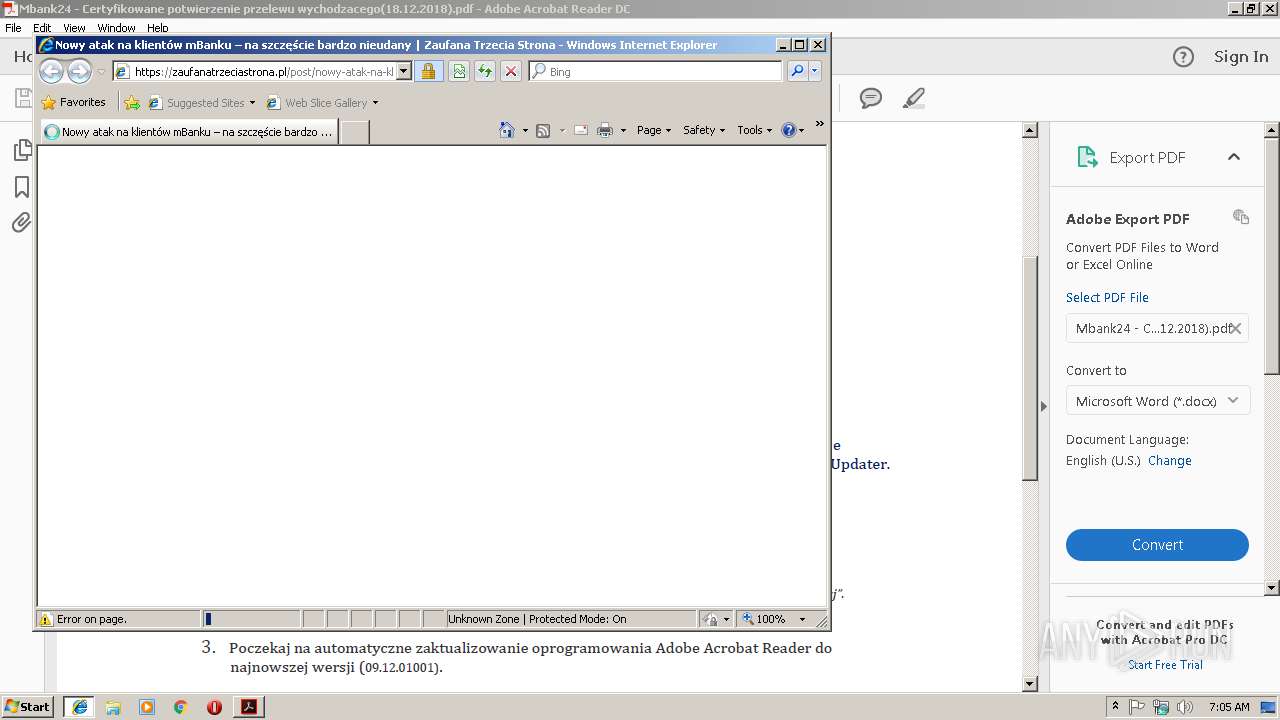Click the Read Mail envelope icon
Image resolution: width=1280 pixels, height=720 pixels.
[x=580, y=130]
